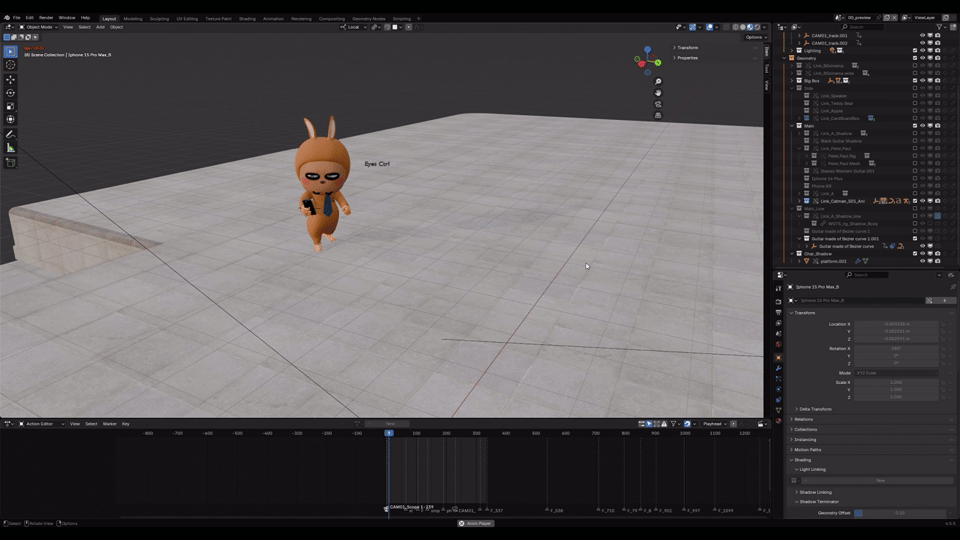
Task: Select the Move tool
Action: click(x=10, y=80)
